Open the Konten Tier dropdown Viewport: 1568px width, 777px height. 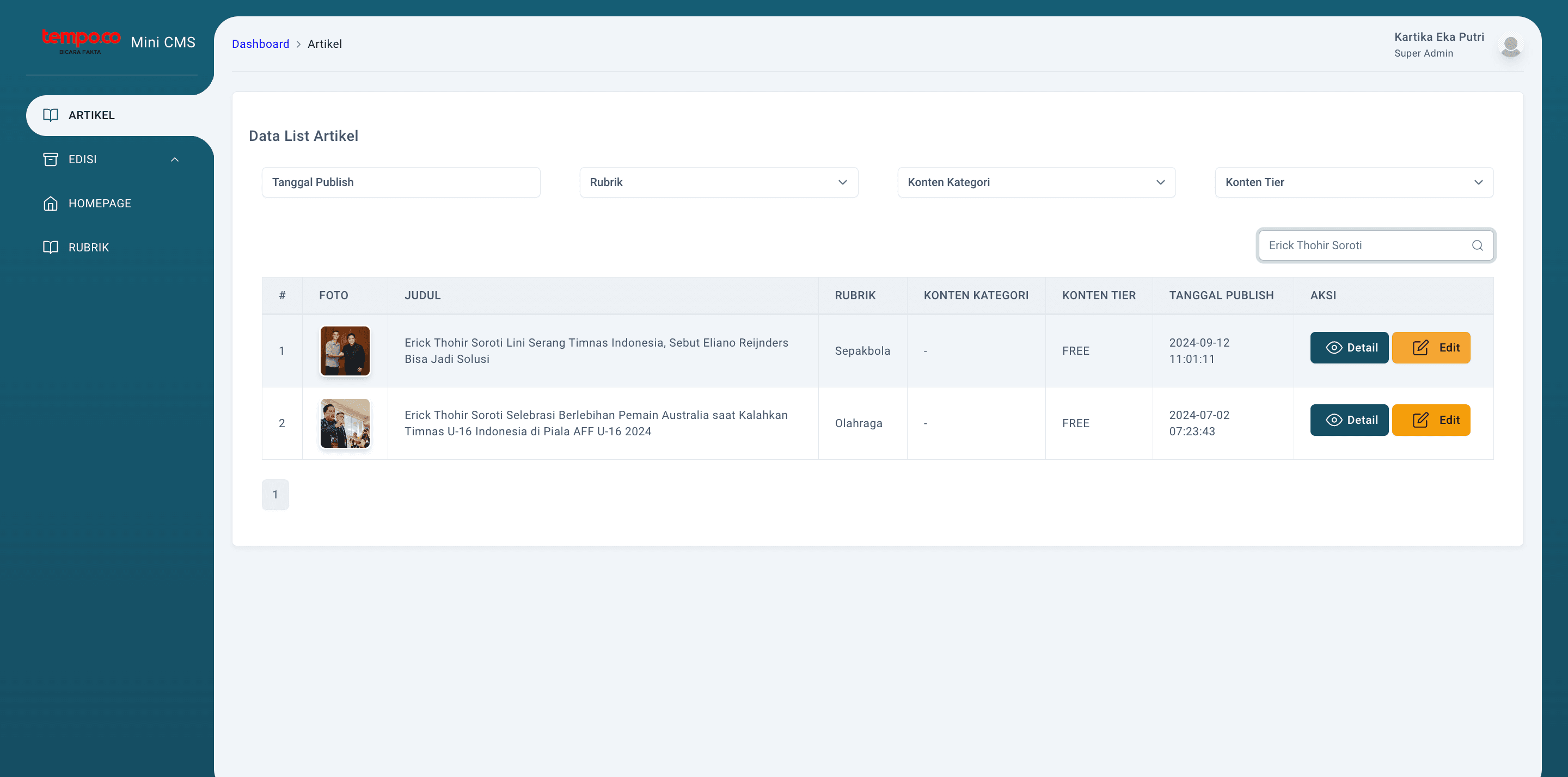(x=1353, y=182)
